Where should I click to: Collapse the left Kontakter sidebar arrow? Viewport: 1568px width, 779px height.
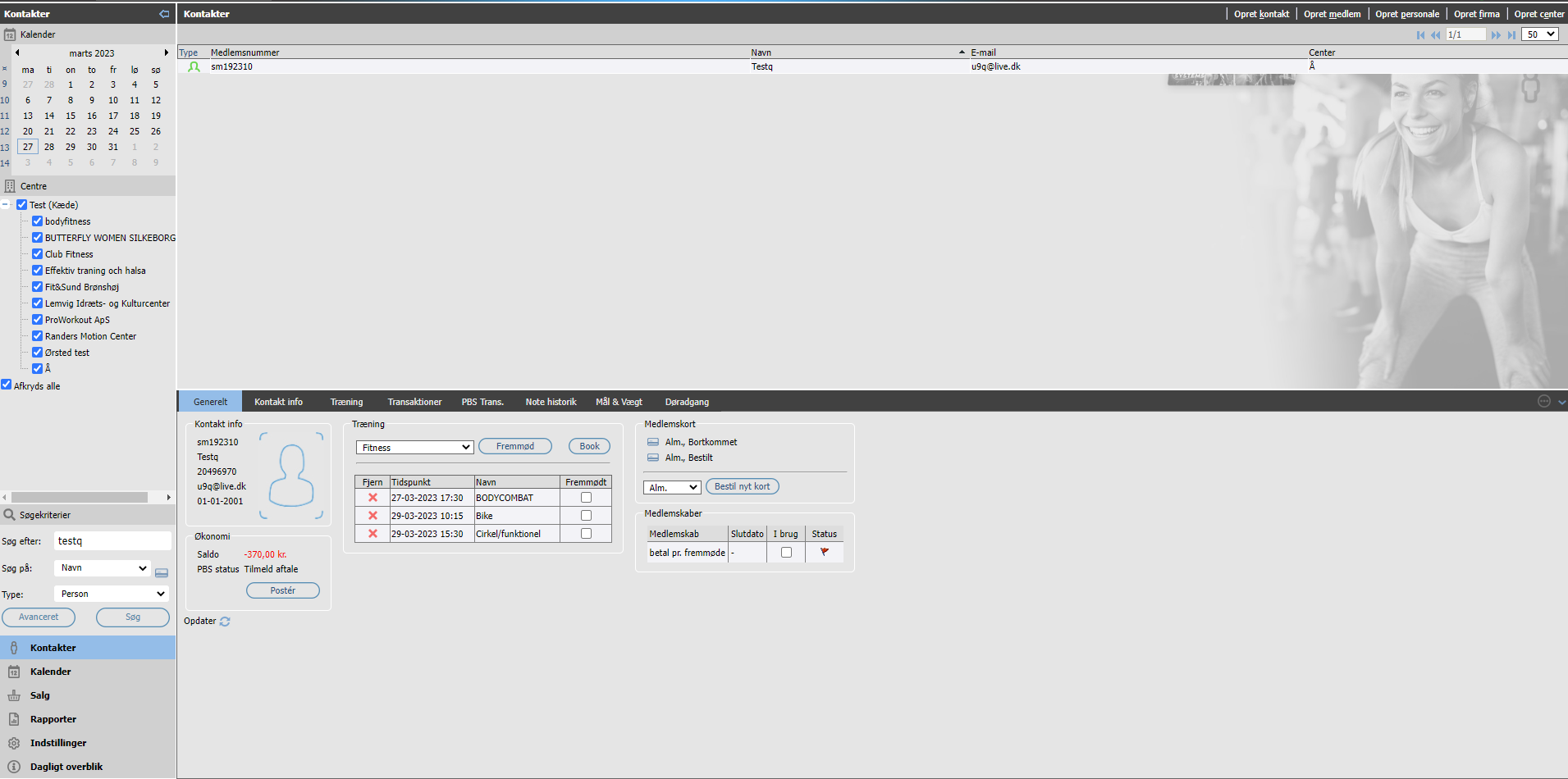[x=164, y=14]
